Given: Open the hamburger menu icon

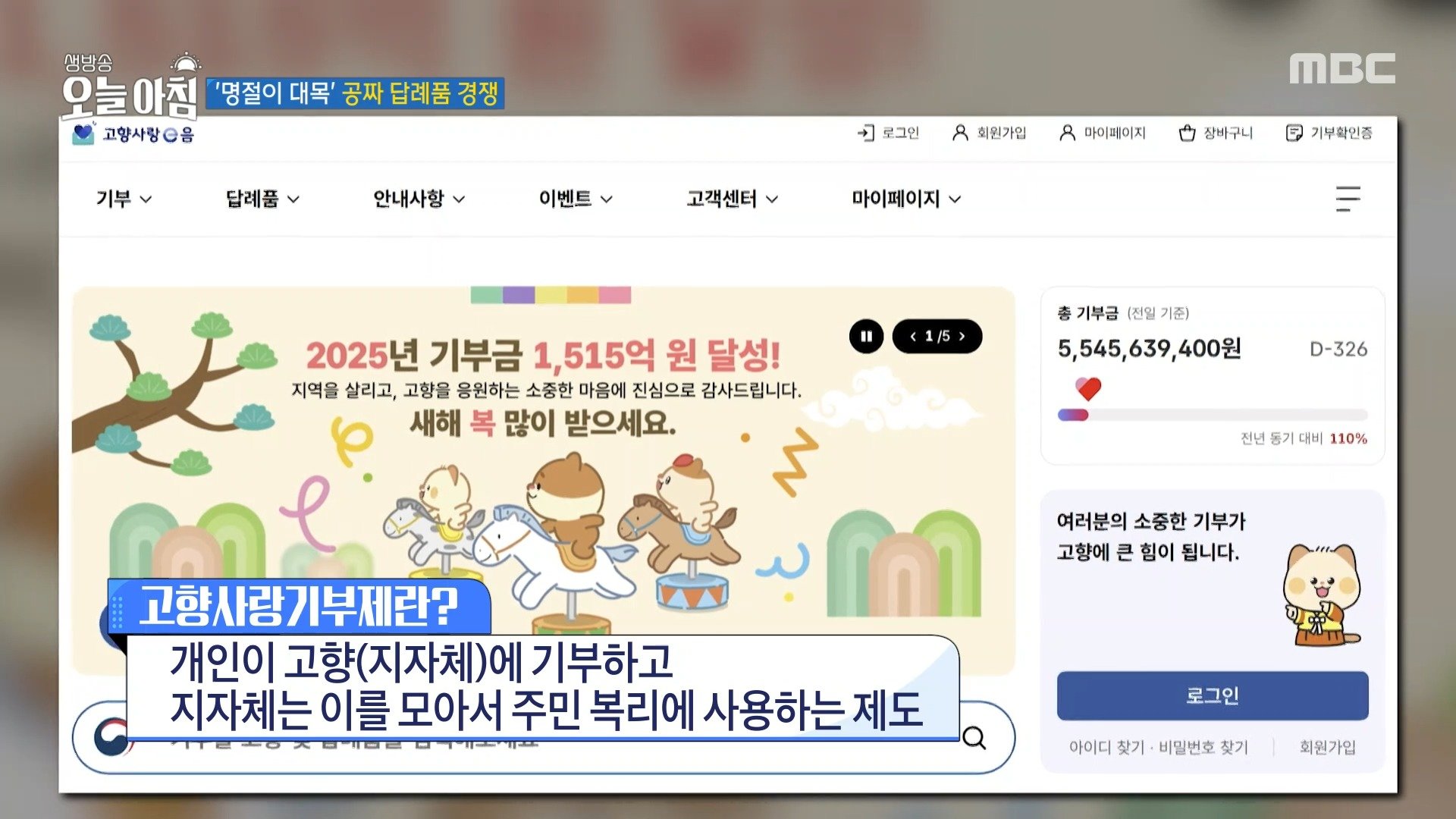Looking at the screenshot, I should tap(1348, 199).
